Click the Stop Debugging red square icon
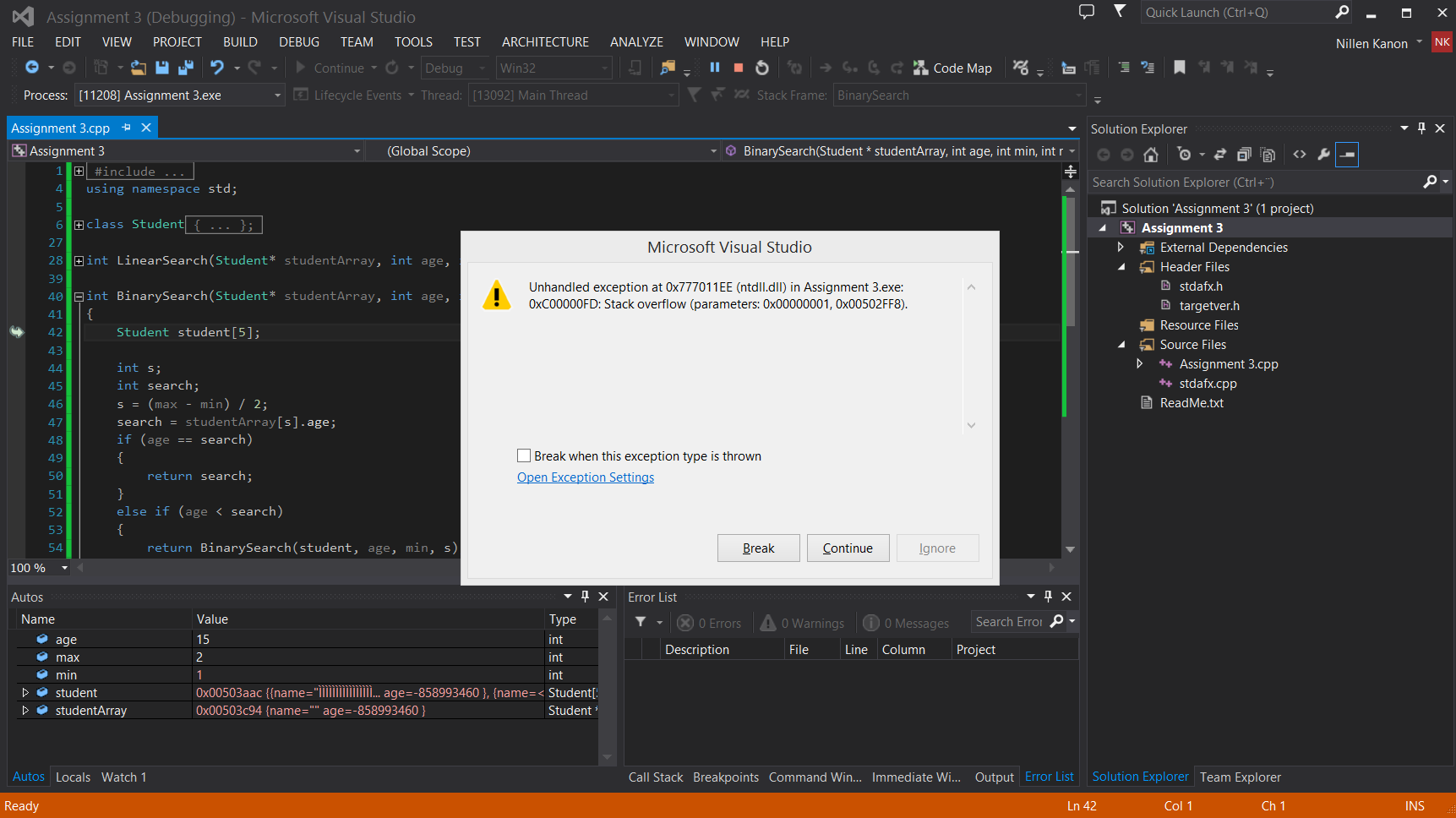Image resolution: width=1456 pixels, height=818 pixels. [x=739, y=68]
